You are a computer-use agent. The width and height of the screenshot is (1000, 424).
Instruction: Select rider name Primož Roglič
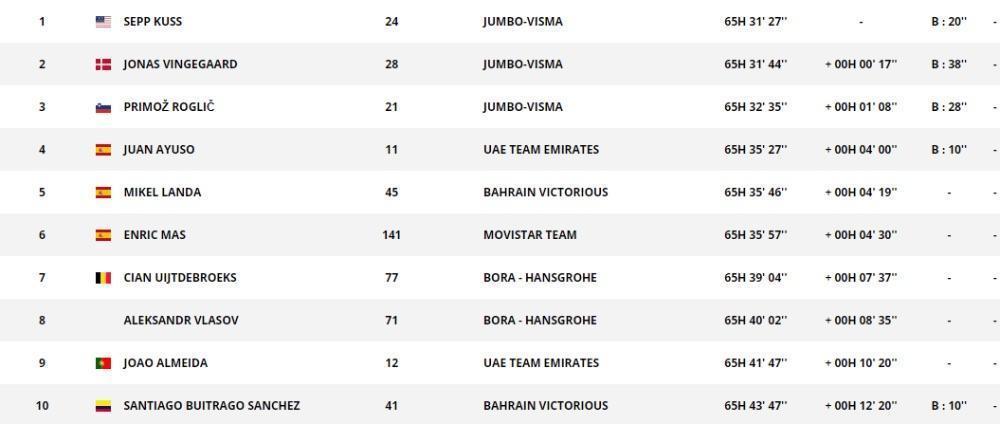pos(169,107)
